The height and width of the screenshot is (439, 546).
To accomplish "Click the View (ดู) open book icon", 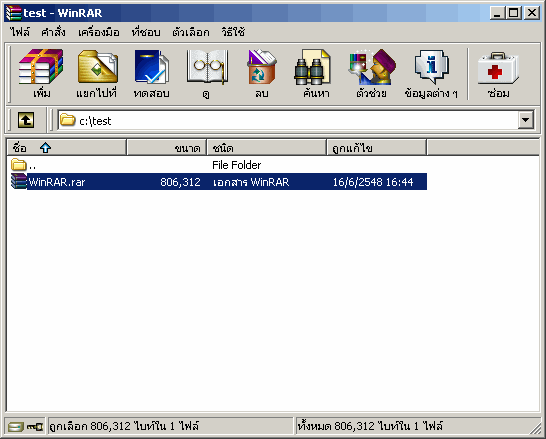I will tap(208, 67).
